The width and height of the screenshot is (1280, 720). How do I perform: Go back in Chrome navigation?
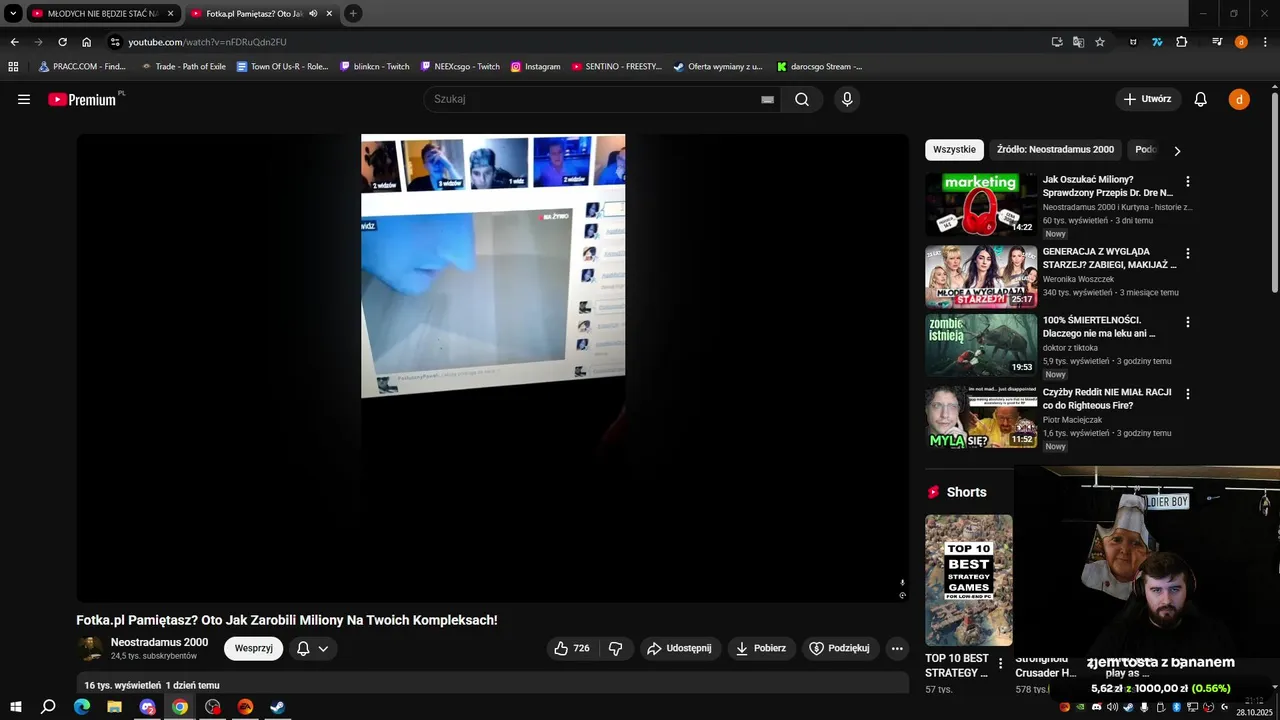pyautogui.click(x=14, y=42)
